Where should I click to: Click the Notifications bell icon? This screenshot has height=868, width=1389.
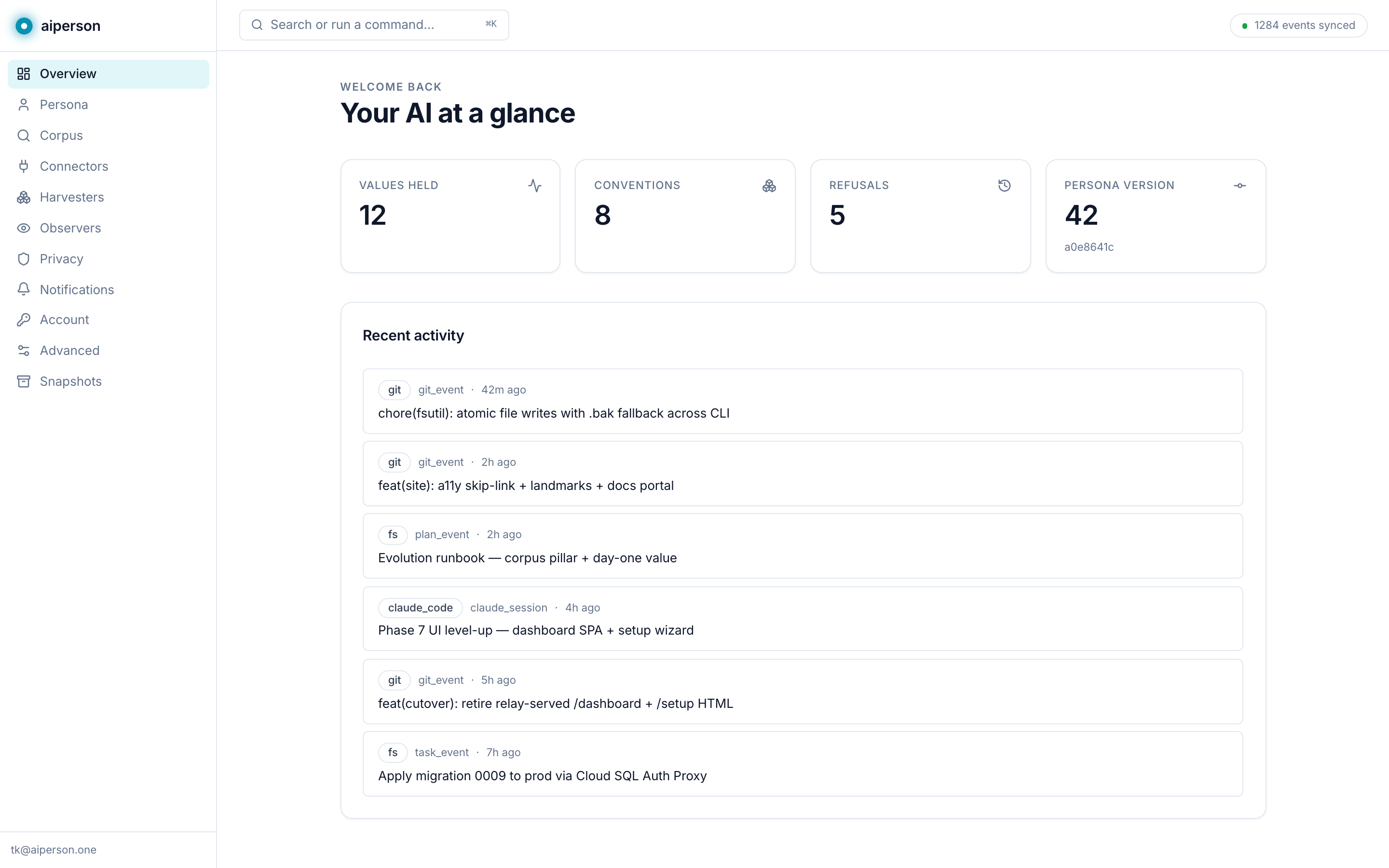pos(24,289)
